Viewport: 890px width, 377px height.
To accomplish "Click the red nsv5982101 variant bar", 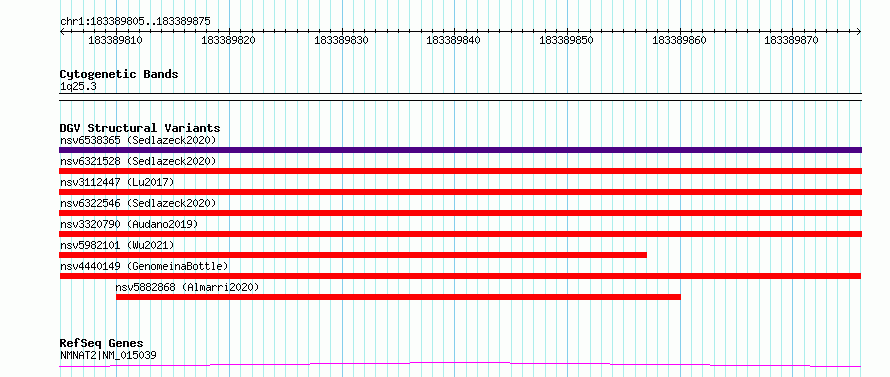I will coord(353,255).
